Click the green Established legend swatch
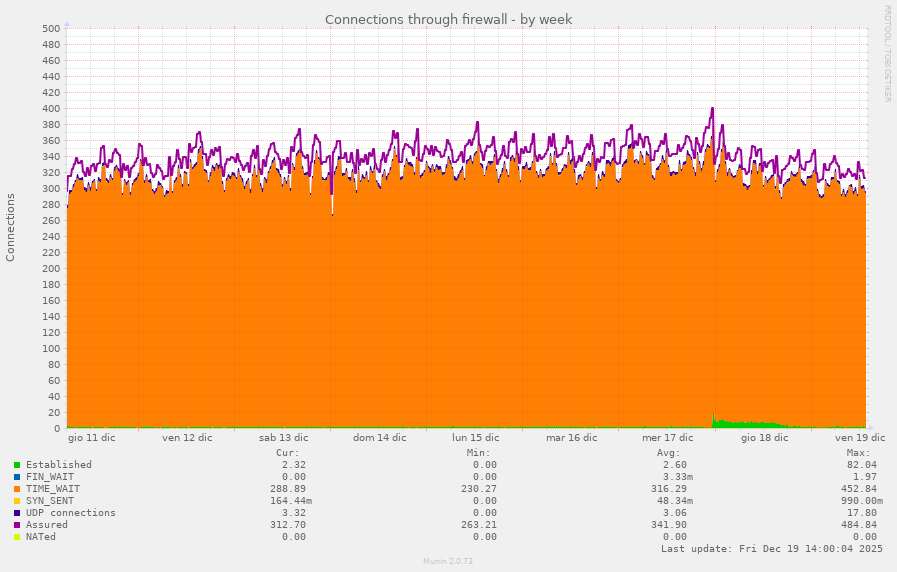The height and width of the screenshot is (572, 897). click(17, 465)
